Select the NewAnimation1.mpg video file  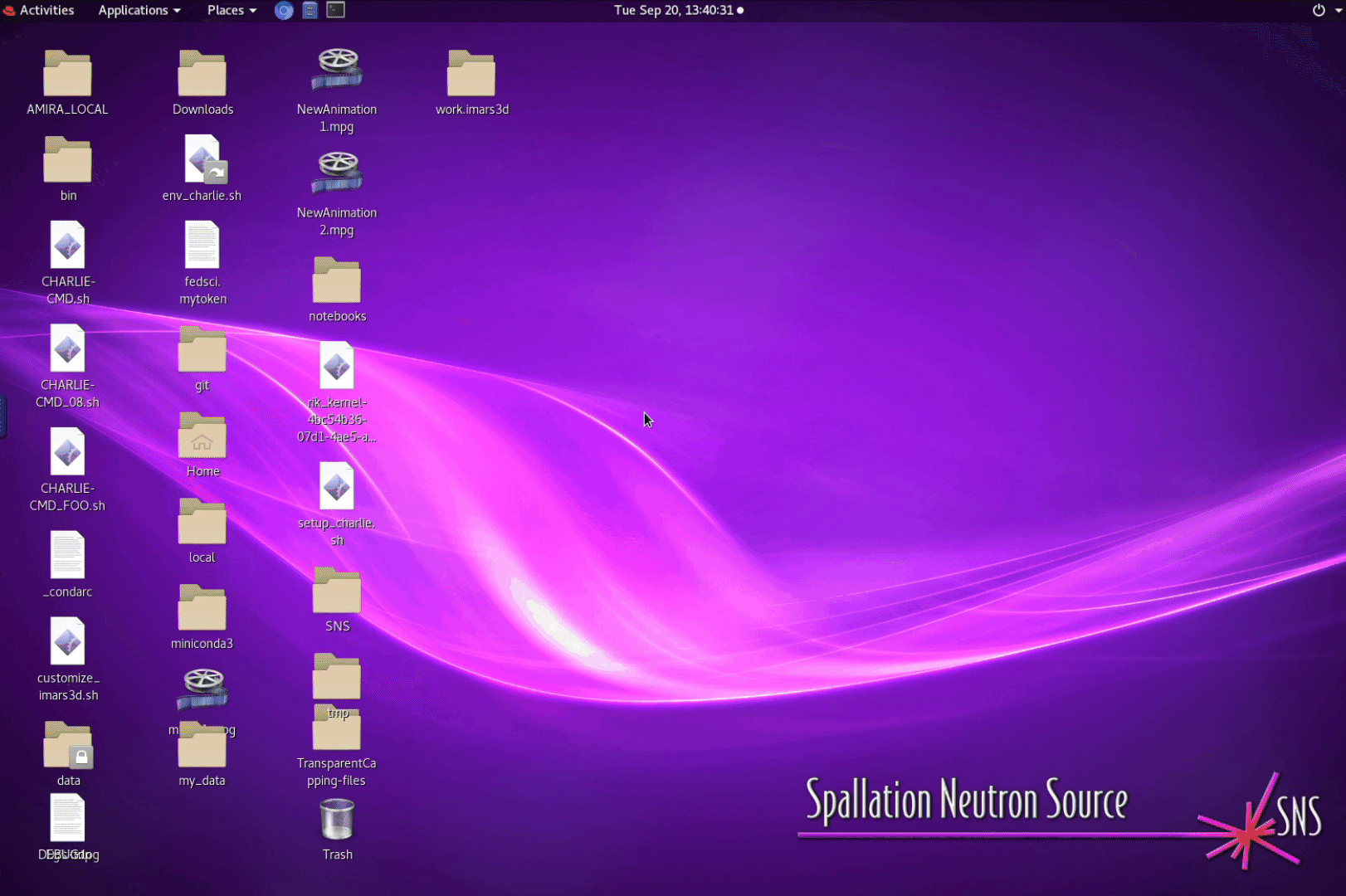point(337,71)
